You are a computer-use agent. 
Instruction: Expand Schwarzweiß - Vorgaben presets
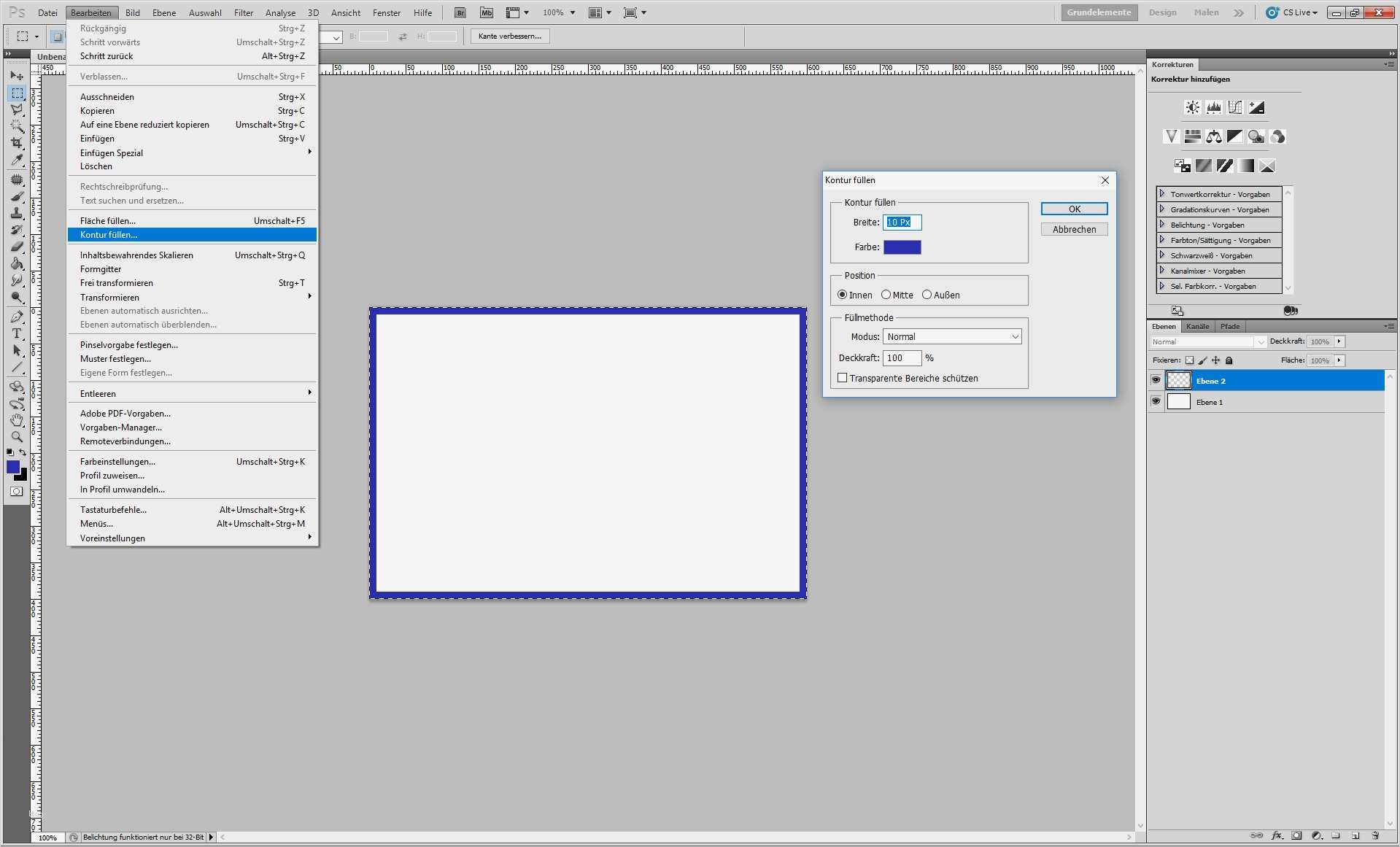pyautogui.click(x=1162, y=255)
